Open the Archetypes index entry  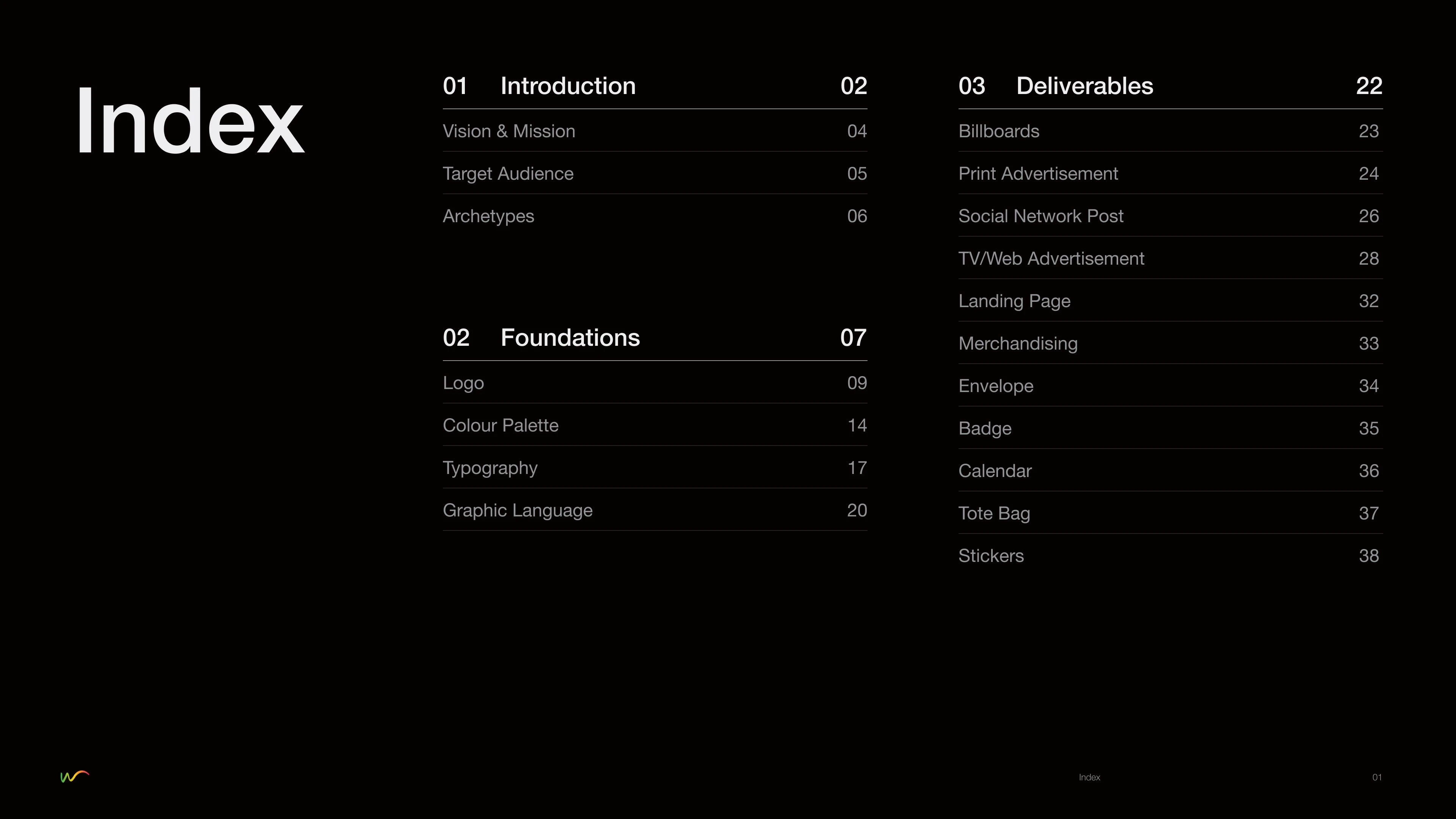[x=488, y=216]
